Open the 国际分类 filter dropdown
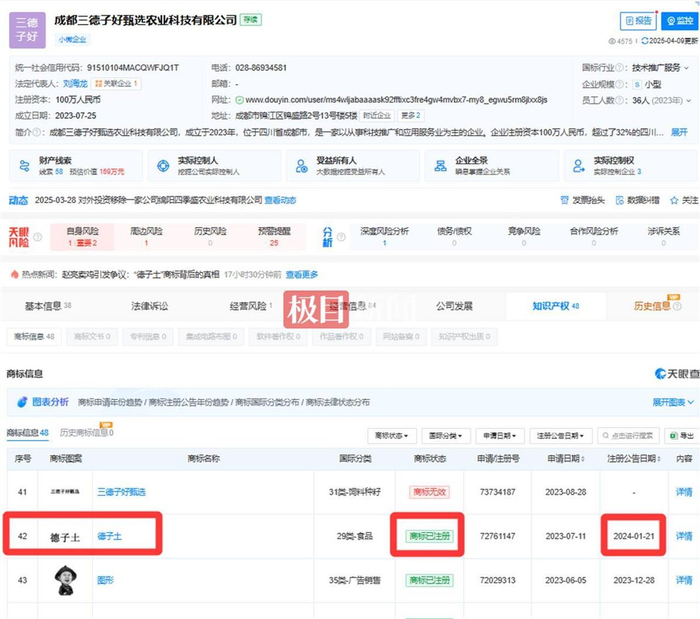Screen dimensions: 700x619 [446, 436]
